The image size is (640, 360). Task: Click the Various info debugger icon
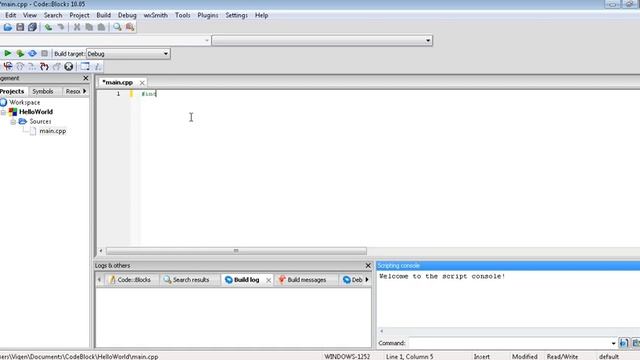[98, 67]
